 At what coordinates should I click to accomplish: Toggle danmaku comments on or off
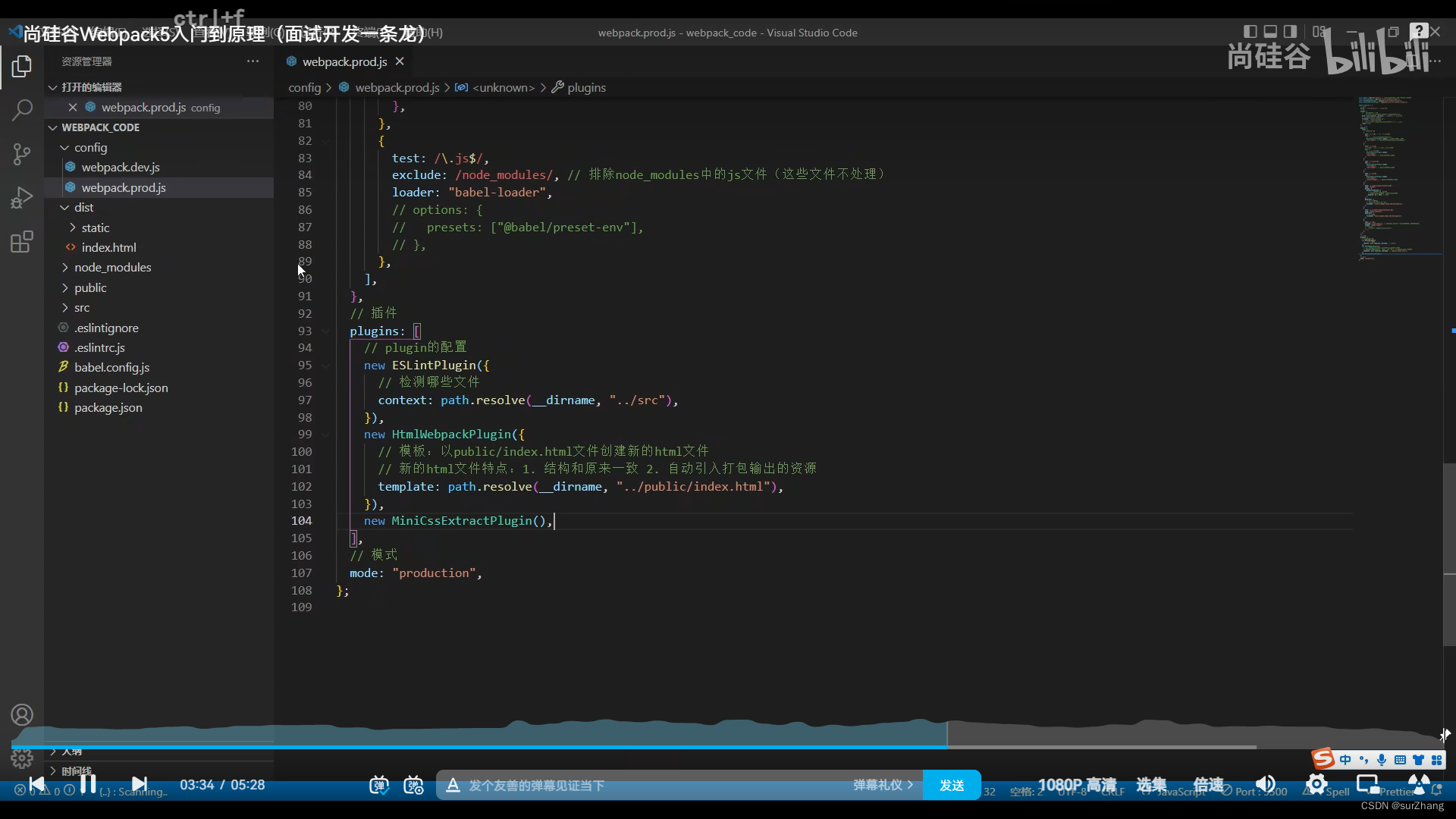coord(379,785)
